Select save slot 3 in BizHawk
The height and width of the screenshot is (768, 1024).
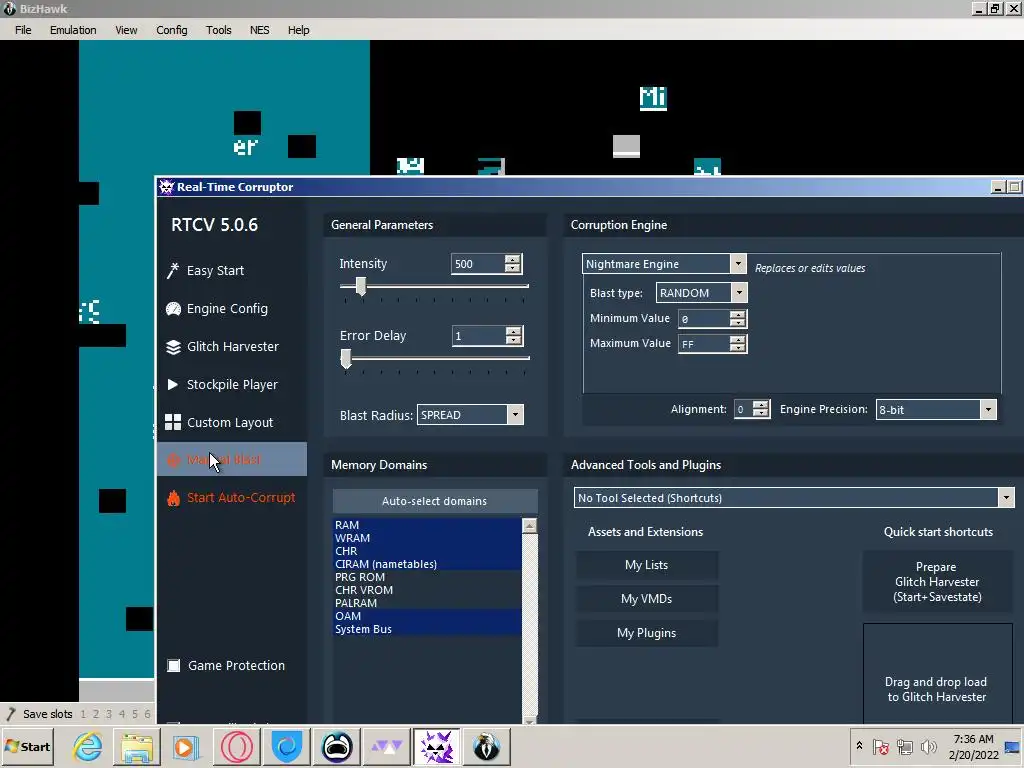tap(108, 714)
